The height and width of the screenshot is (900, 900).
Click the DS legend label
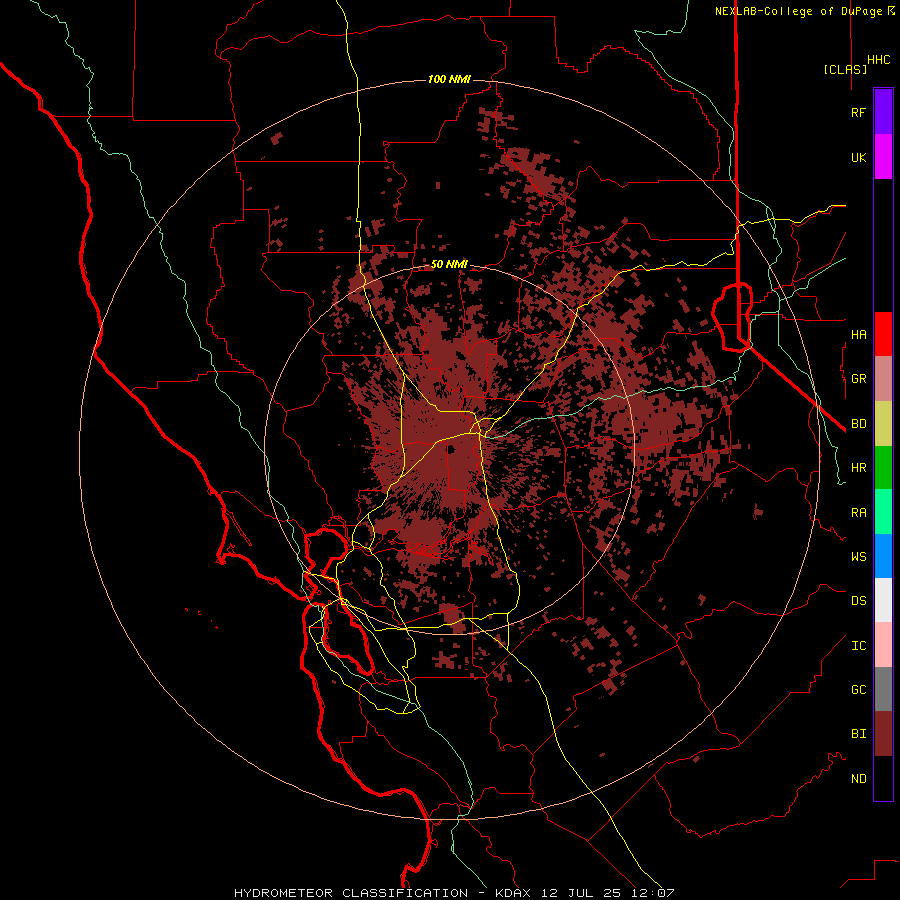[858, 600]
